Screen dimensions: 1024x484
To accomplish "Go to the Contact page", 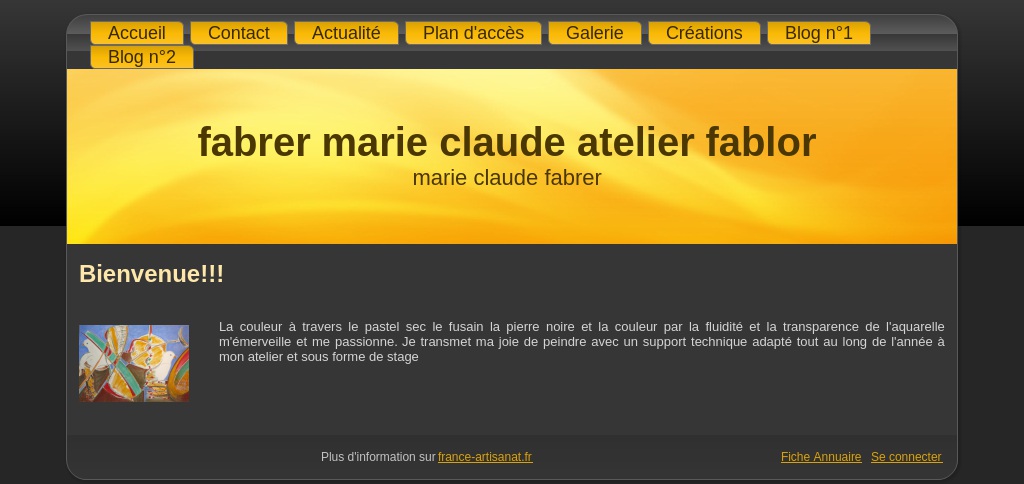I will (x=238, y=33).
